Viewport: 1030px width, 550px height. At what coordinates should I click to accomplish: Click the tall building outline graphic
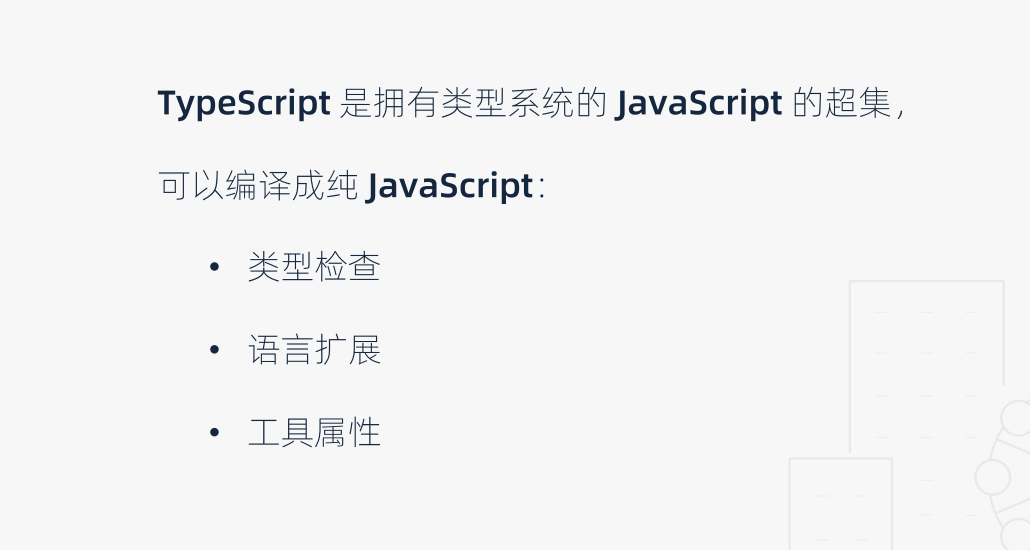(925, 360)
